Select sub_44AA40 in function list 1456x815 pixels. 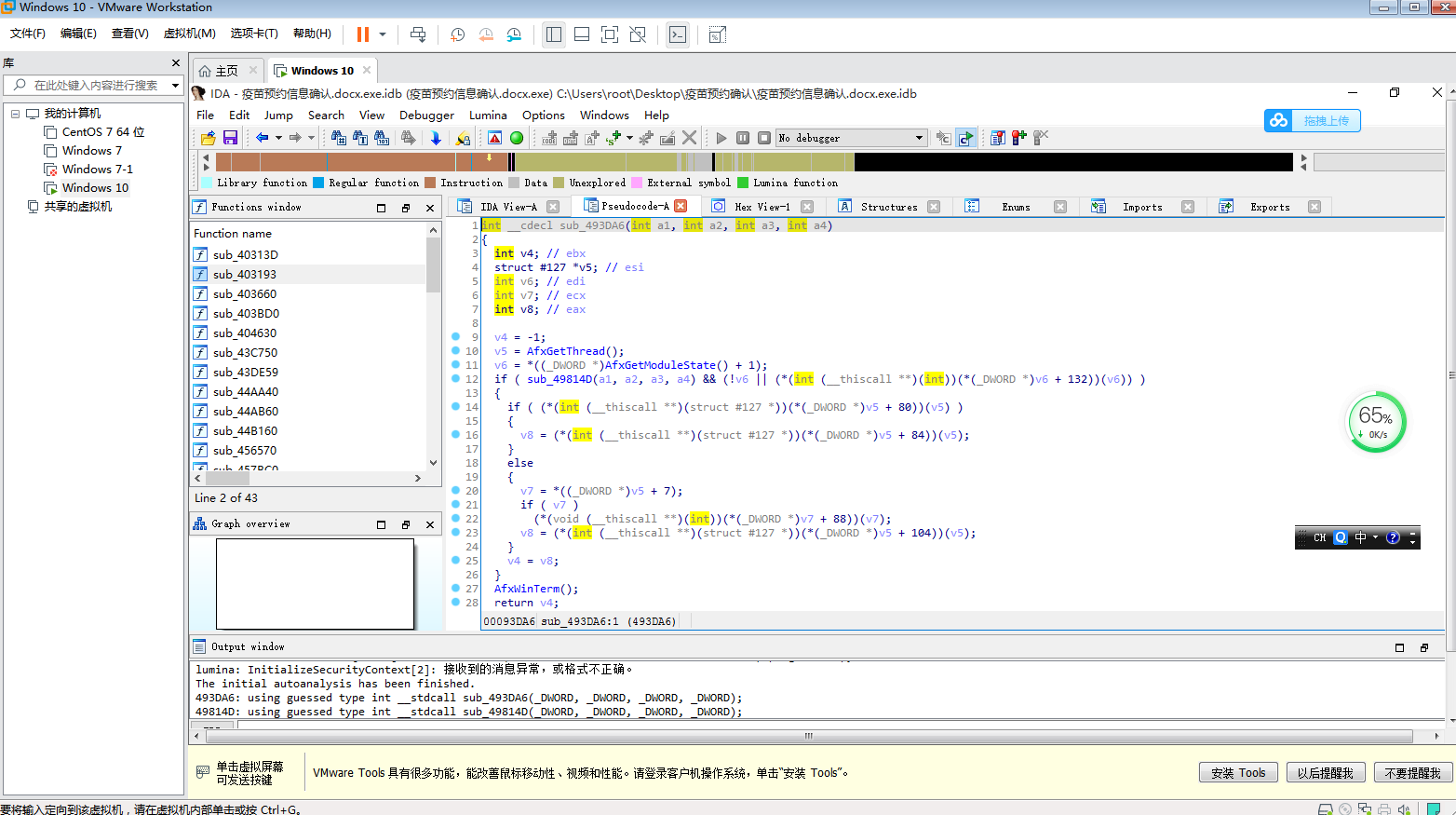246,392
